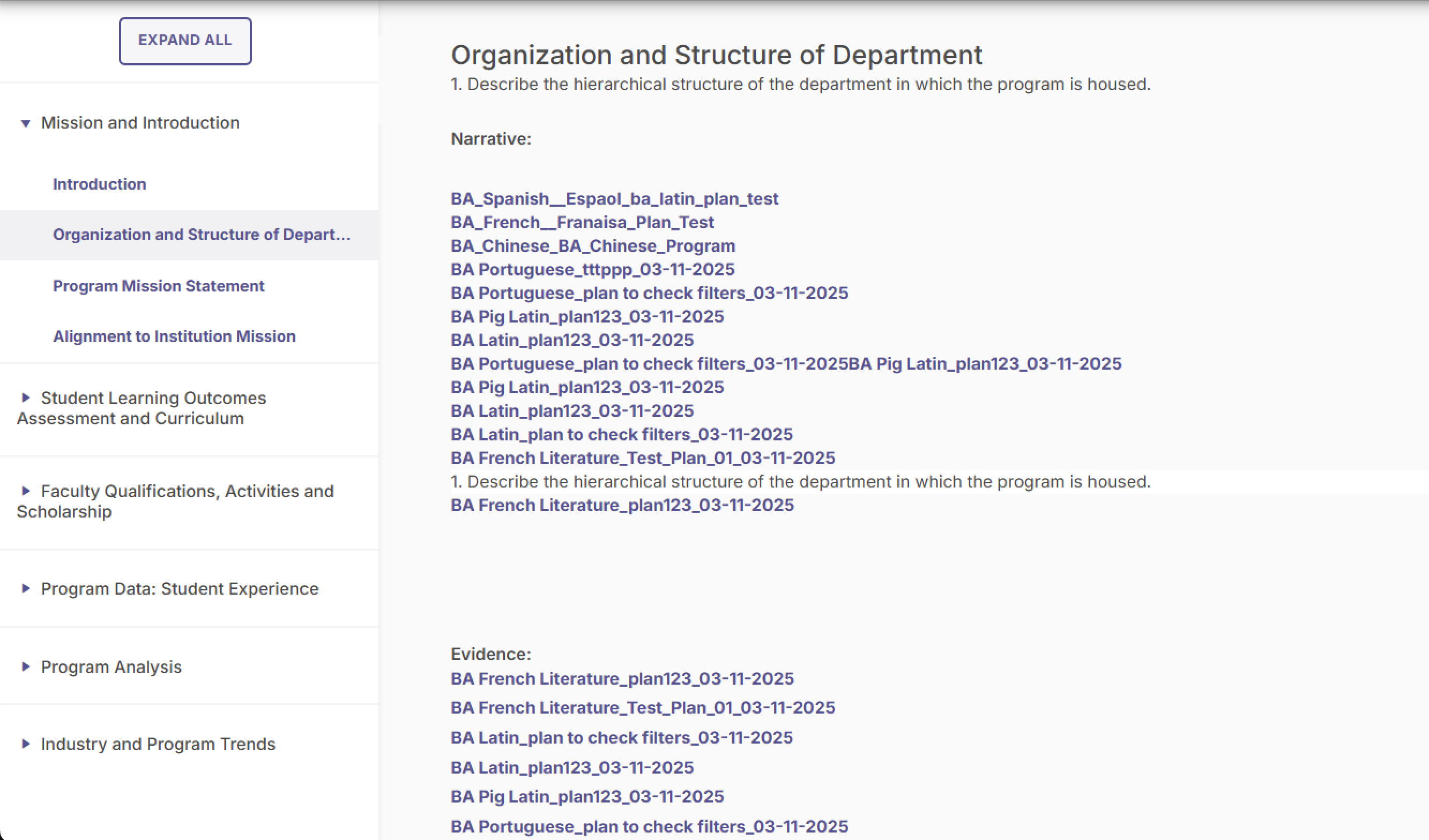Expand Industry and Program Trends section
Screen dimensions: 1429x840
click(26, 744)
